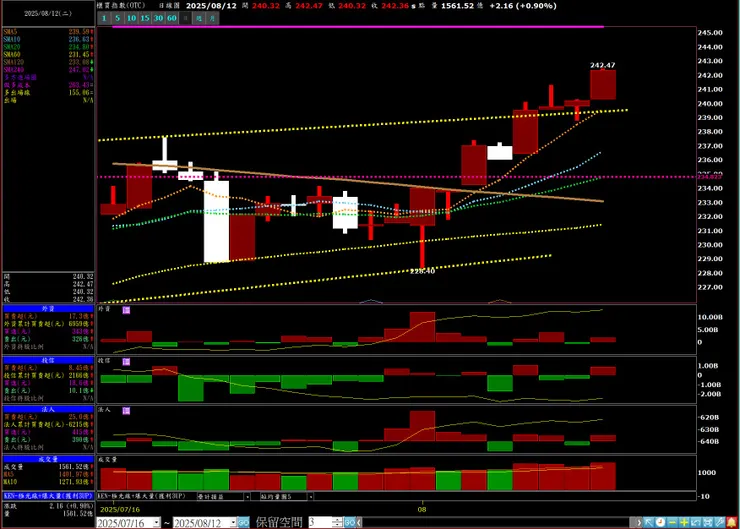Select the 60-minute timeframe button
Viewport: 740px width, 529px height.
172,18
